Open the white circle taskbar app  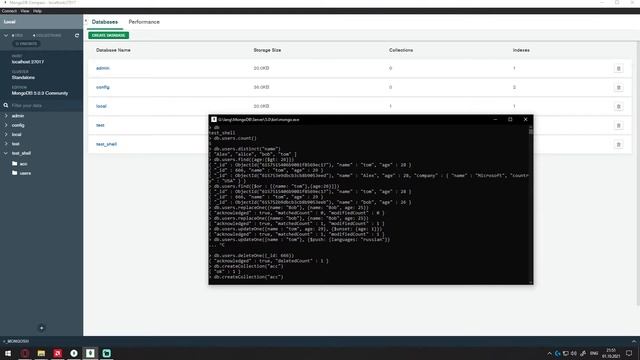74,353
